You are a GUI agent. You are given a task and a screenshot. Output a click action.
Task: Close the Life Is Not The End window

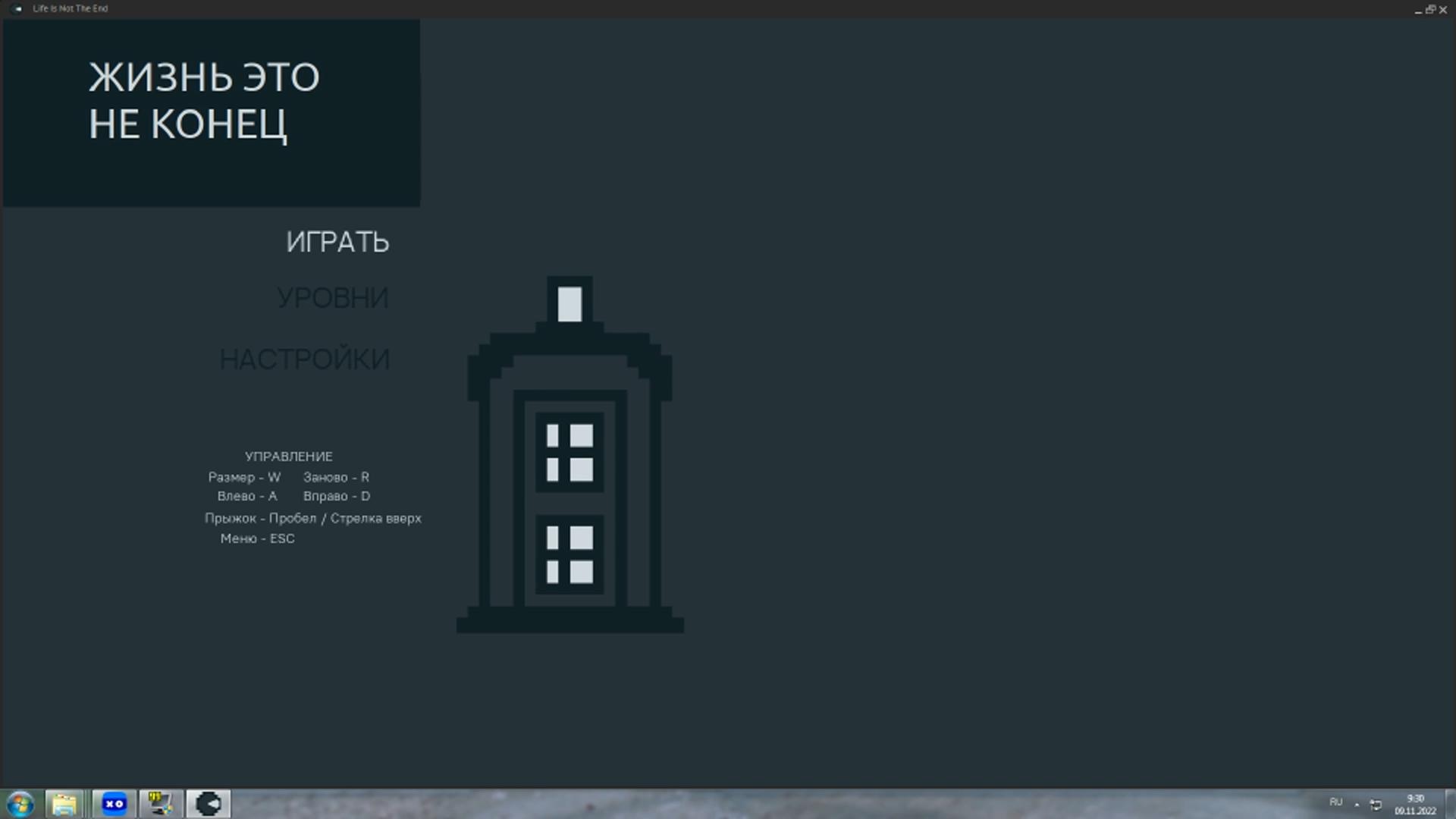click(x=1443, y=10)
